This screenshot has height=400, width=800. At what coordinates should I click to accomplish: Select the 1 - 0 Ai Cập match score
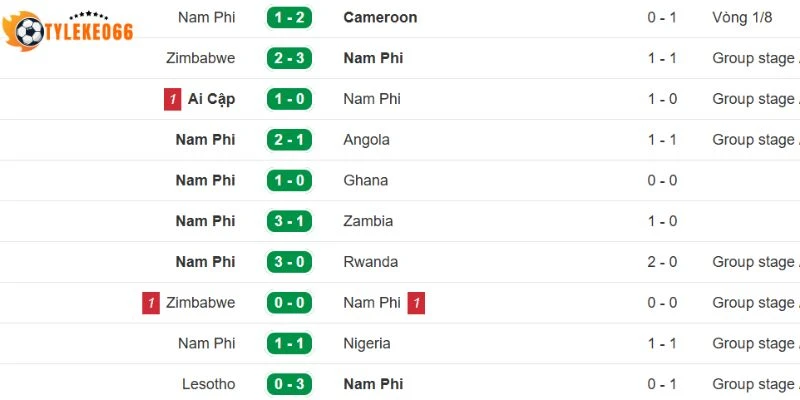tap(289, 99)
